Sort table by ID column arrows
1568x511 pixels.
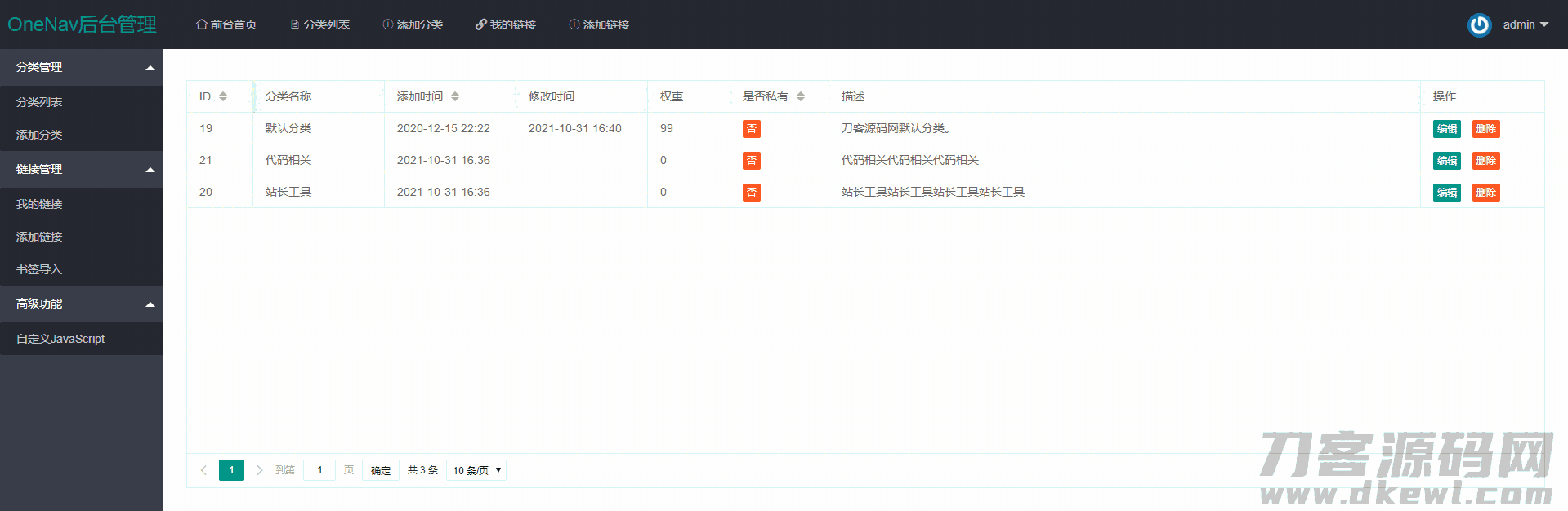223,96
